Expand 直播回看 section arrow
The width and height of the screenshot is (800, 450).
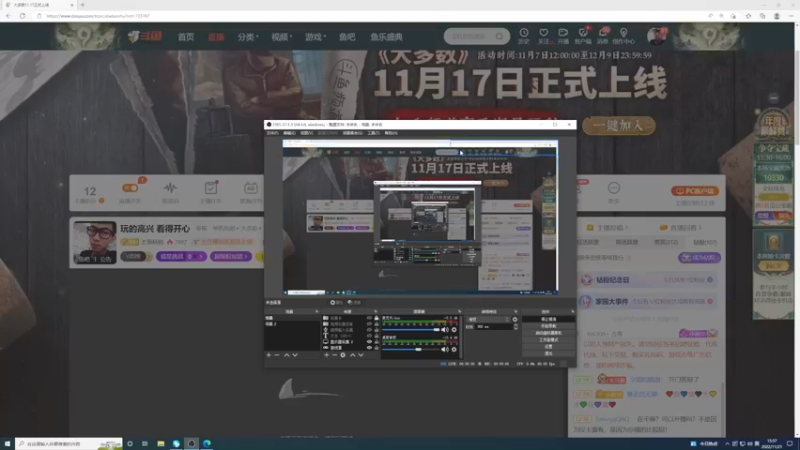click(x=700, y=228)
